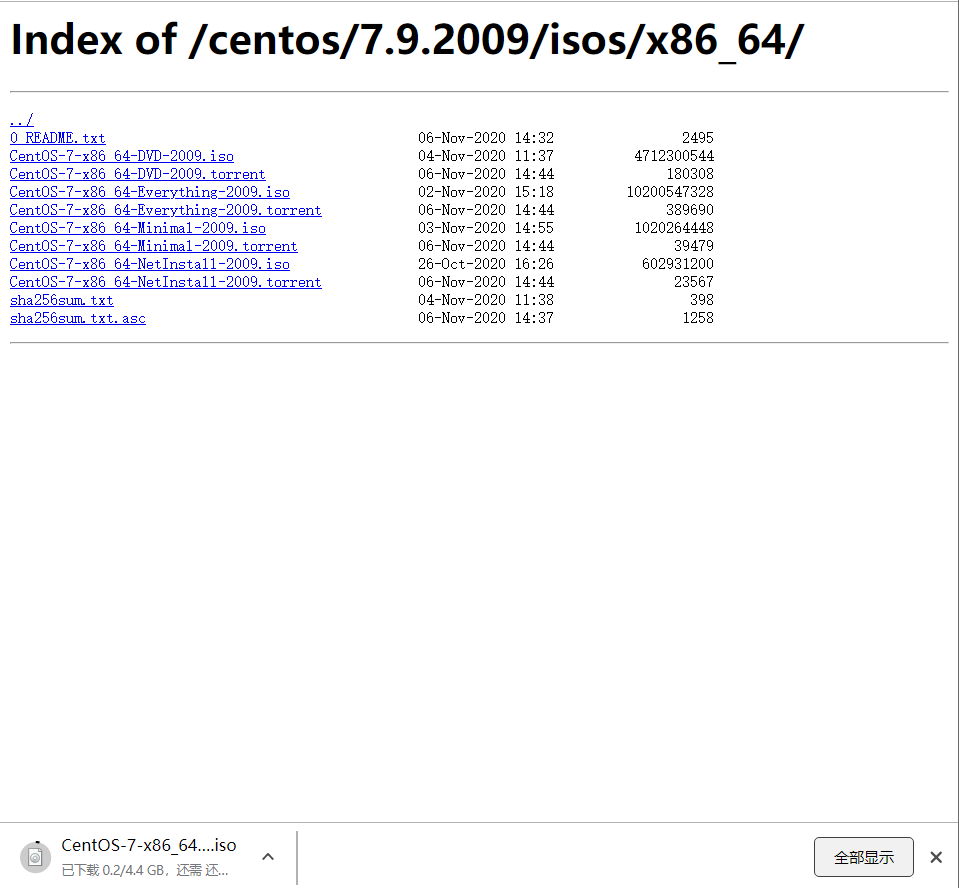Click the size value 180308
This screenshot has width=959, height=888.
tap(690, 174)
